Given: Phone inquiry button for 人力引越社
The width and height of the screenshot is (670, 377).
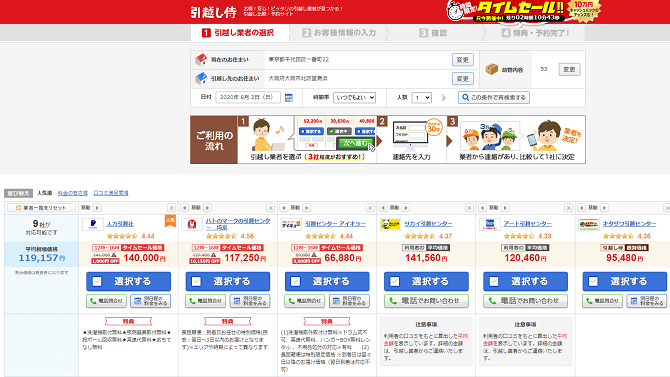Looking at the screenshot, I should pyautogui.click(x=106, y=301).
